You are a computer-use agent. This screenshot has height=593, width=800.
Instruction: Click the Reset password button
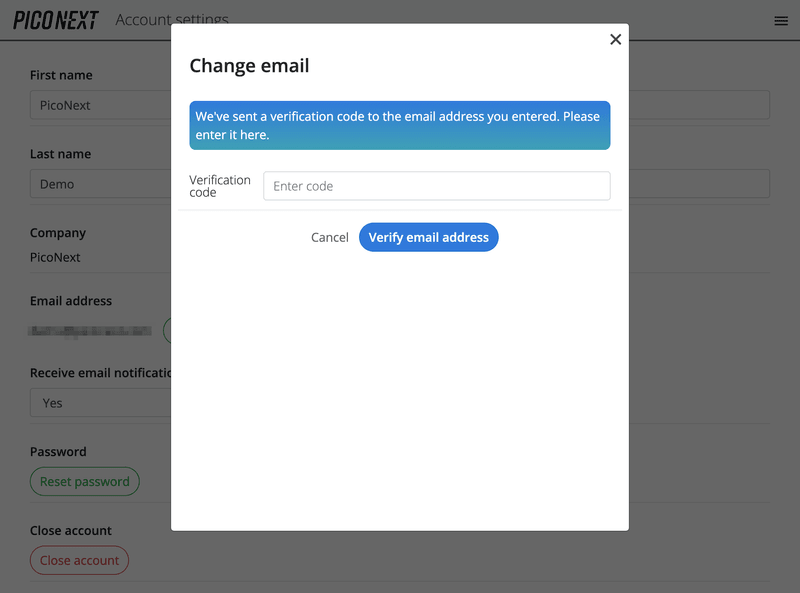click(85, 481)
